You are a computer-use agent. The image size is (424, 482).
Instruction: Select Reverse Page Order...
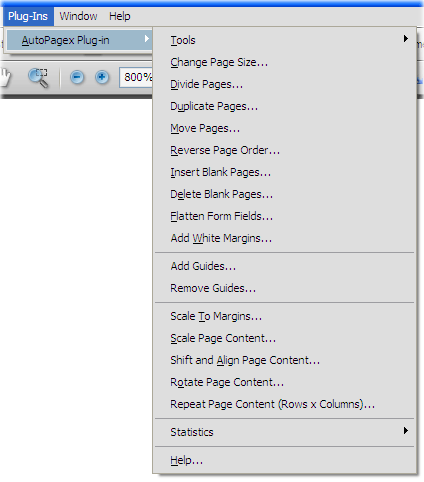(285, 150)
